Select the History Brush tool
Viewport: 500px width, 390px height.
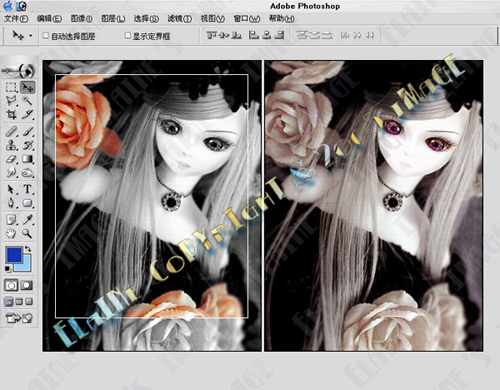tap(27, 145)
